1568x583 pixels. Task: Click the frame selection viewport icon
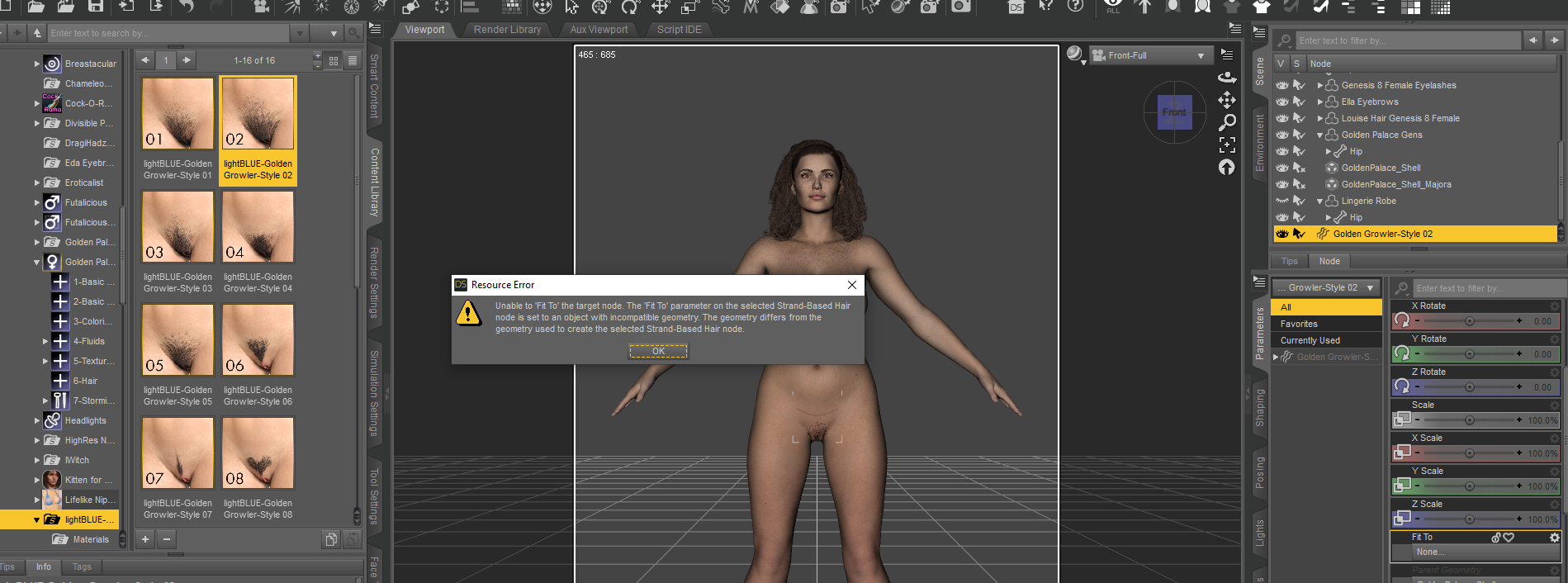tap(1227, 145)
